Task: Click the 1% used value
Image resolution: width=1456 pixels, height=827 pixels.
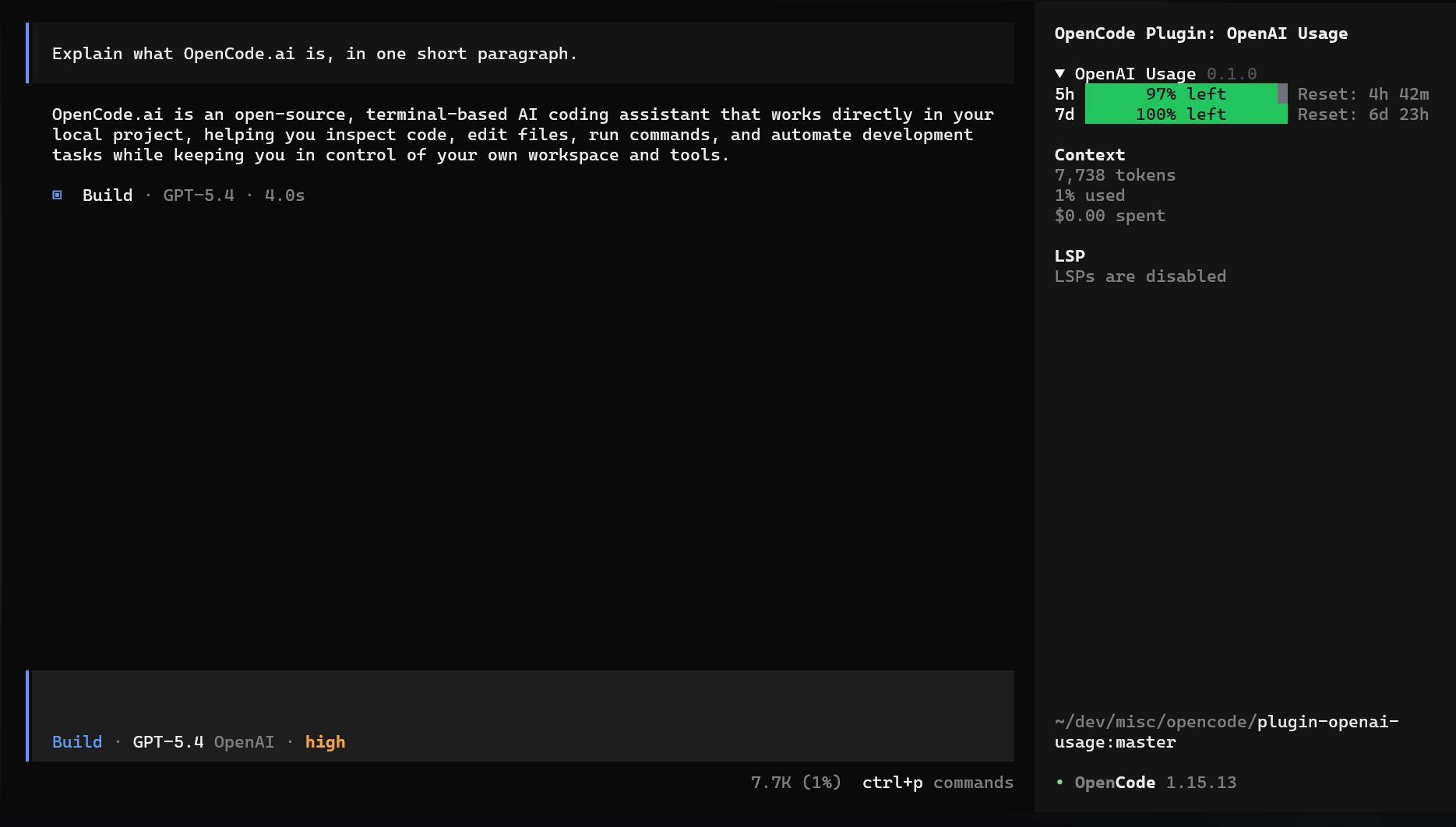Action: pyautogui.click(x=1089, y=195)
